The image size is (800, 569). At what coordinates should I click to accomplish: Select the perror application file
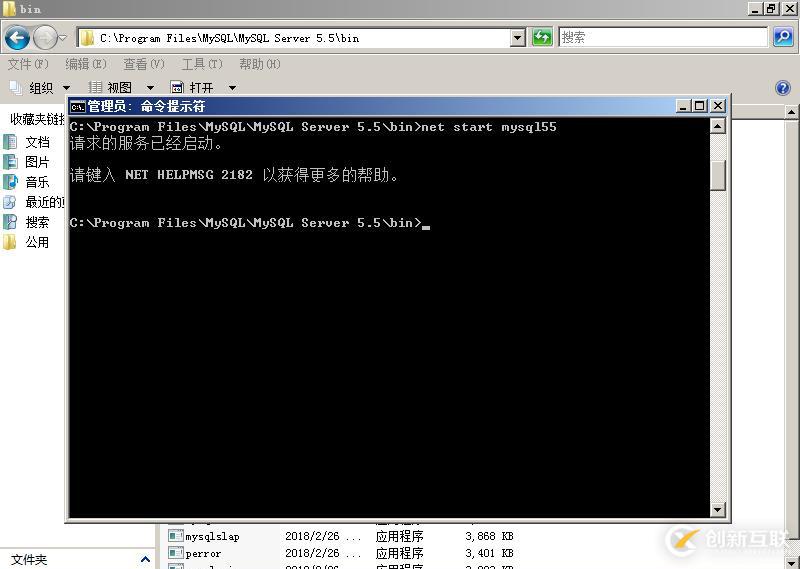point(203,553)
